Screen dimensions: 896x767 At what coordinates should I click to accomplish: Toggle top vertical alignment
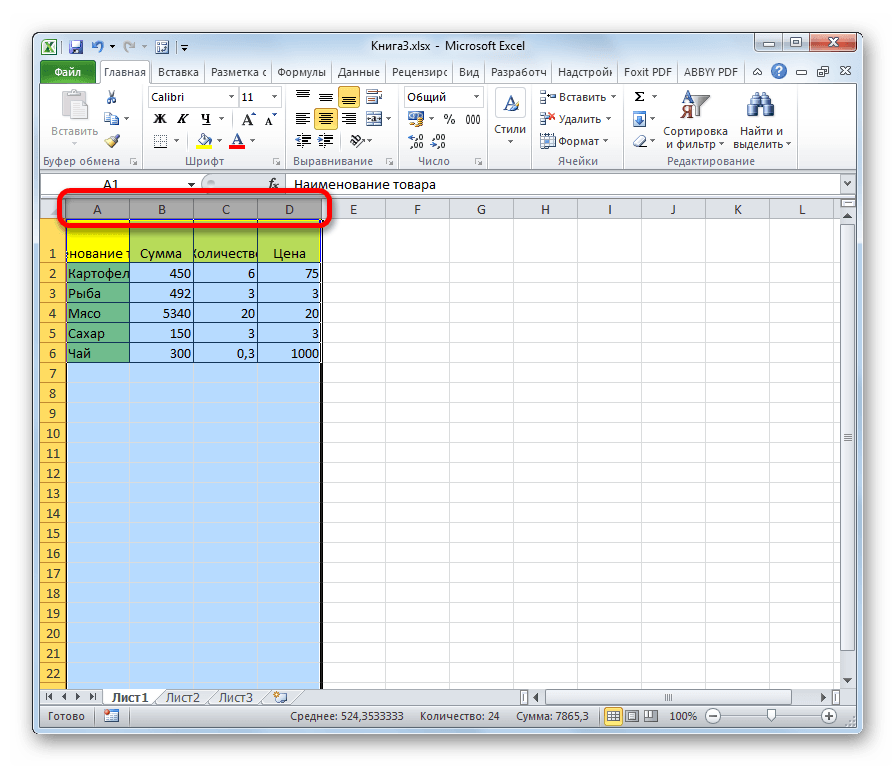pos(303,97)
